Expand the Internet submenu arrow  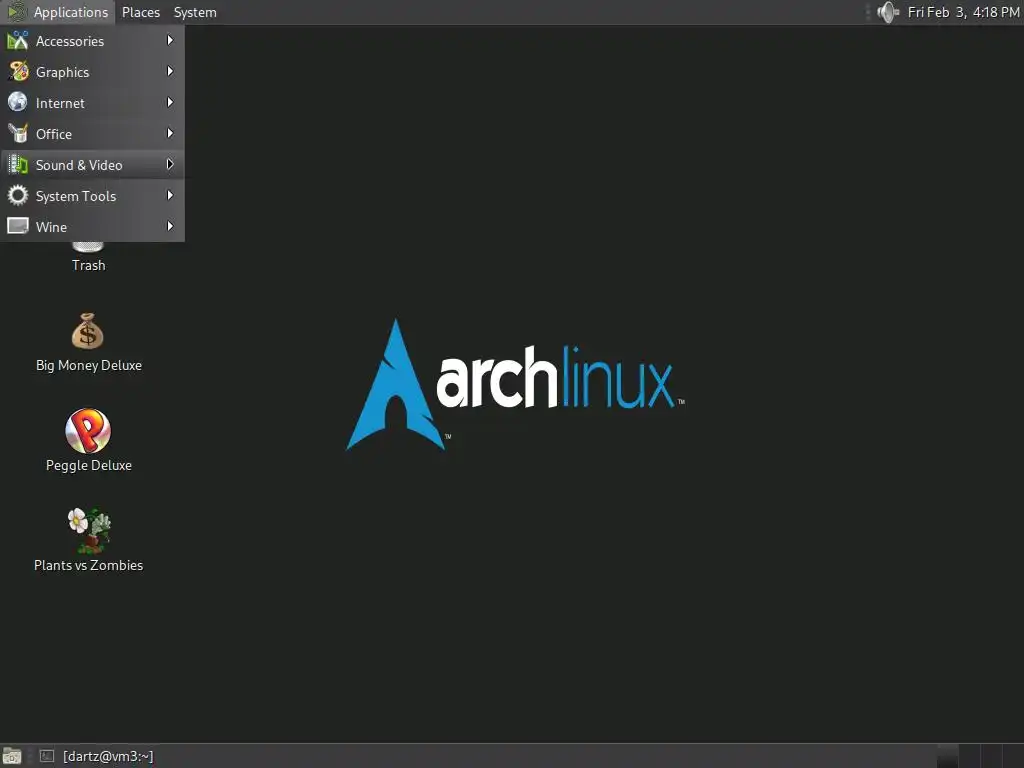[170, 103]
